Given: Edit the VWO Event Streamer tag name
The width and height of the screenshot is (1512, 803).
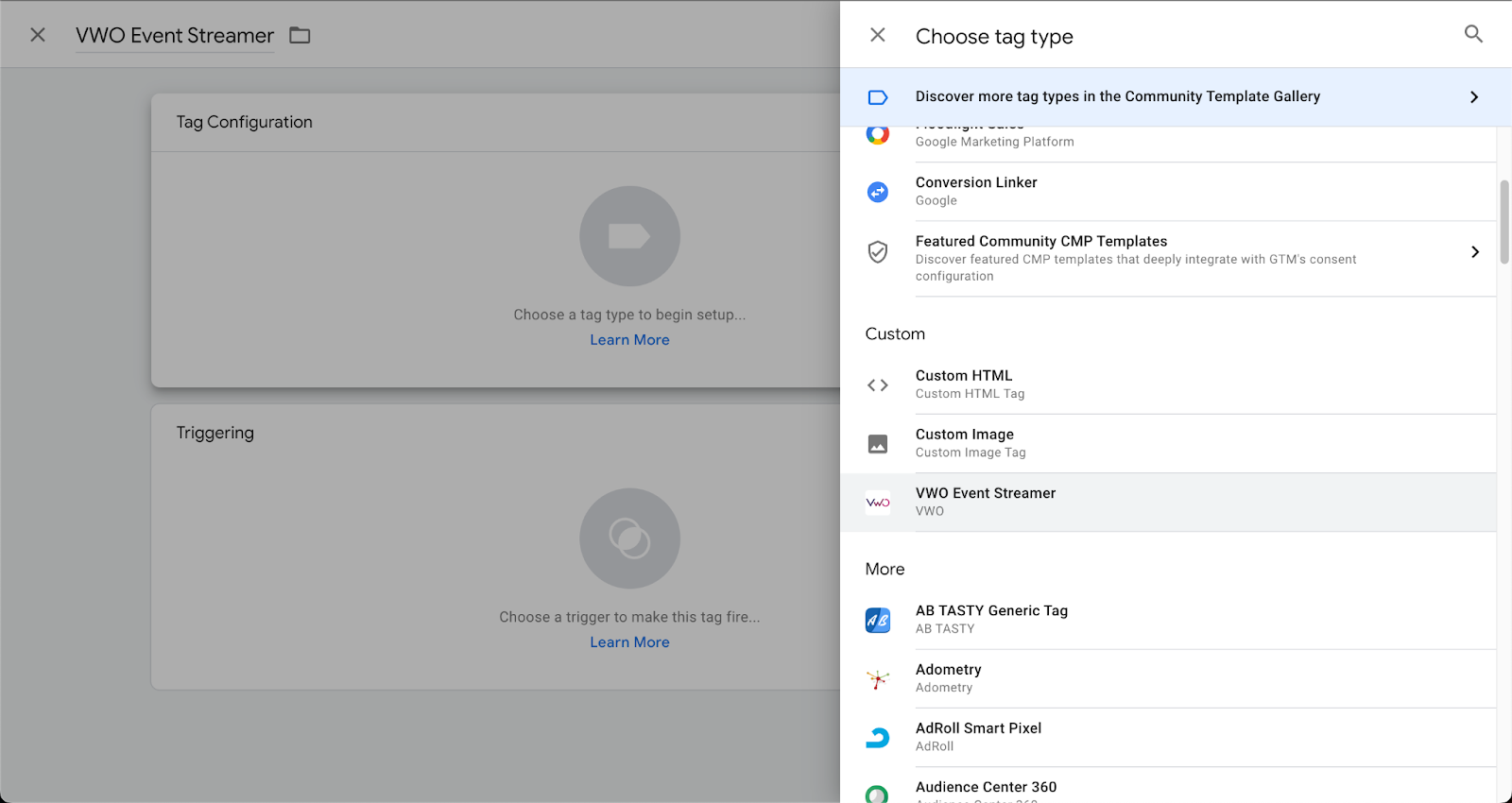Looking at the screenshot, I should [x=175, y=36].
